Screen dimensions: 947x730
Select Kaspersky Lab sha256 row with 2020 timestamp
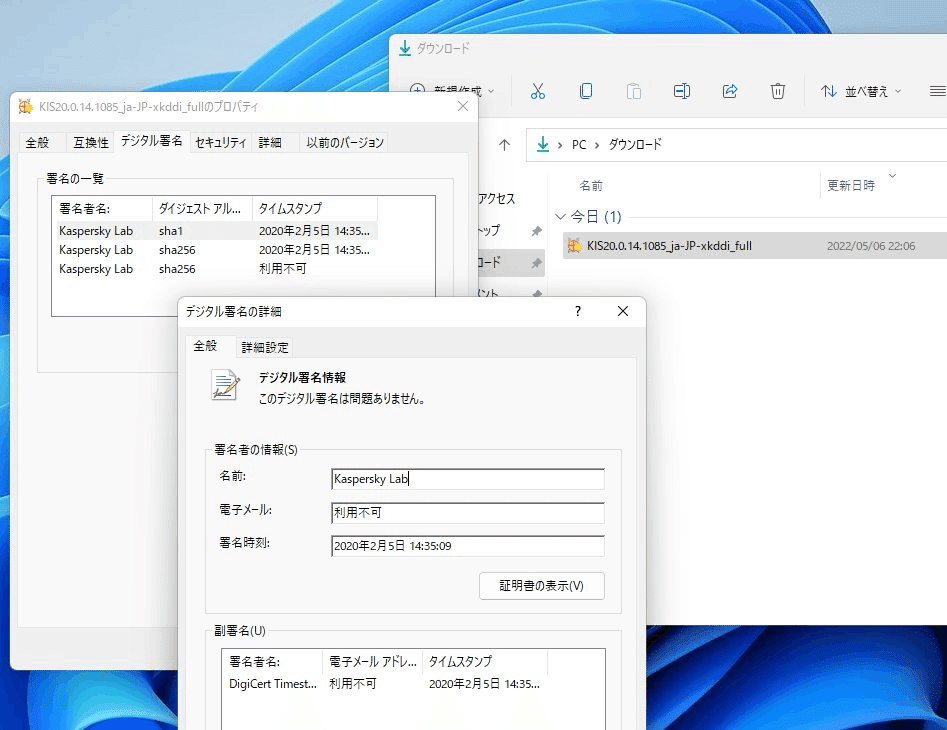click(x=217, y=250)
